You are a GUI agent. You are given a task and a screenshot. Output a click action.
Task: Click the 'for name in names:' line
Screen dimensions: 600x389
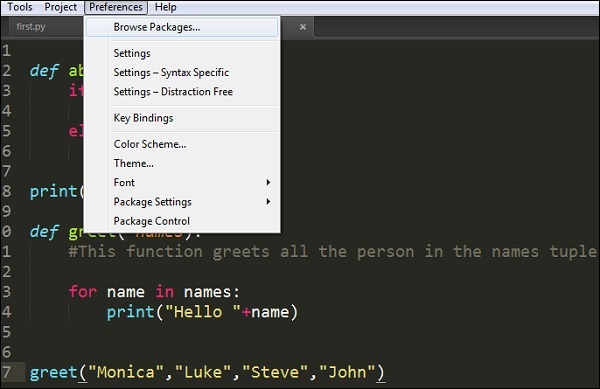tap(154, 292)
